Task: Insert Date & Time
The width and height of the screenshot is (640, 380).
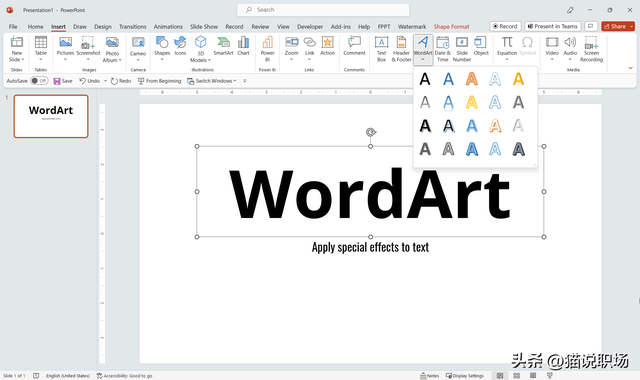Action: [x=443, y=49]
